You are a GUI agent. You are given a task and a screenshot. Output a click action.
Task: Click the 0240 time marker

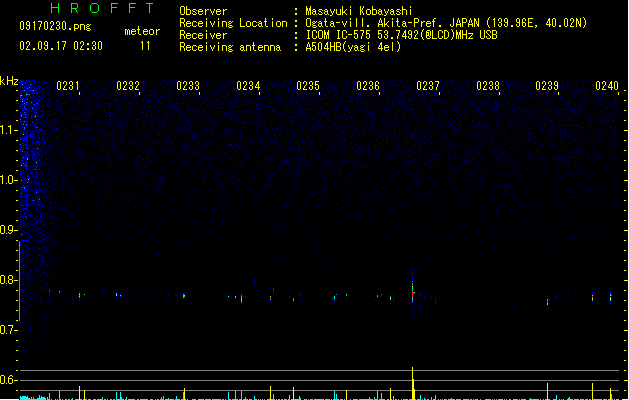(607, 86)
